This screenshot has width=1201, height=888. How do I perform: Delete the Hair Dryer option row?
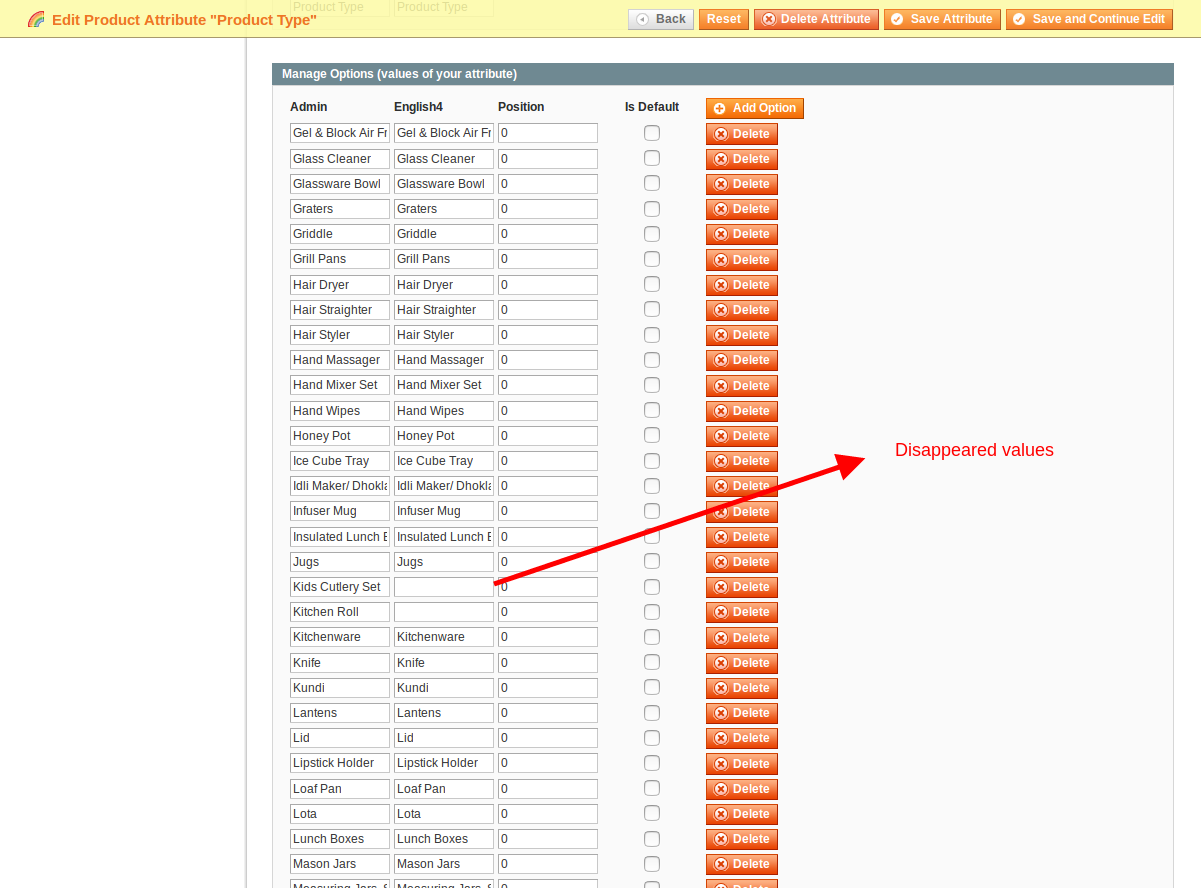tap(741, 285)
